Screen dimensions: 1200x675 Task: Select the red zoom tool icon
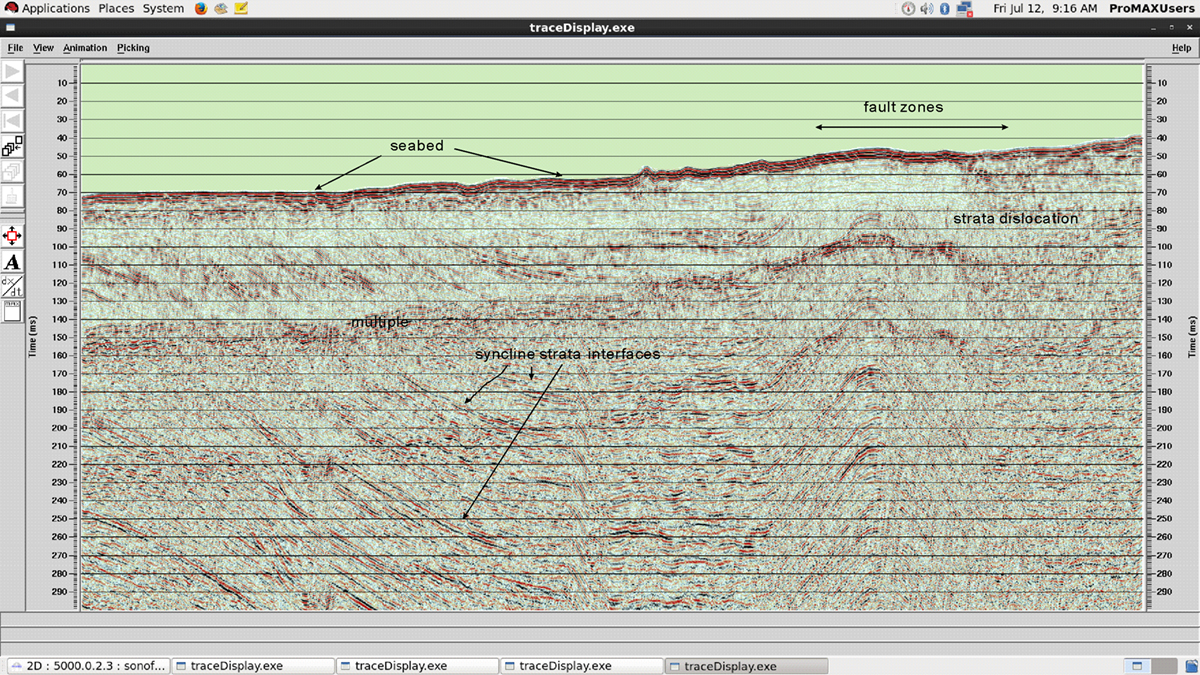[x=13, y=237]
